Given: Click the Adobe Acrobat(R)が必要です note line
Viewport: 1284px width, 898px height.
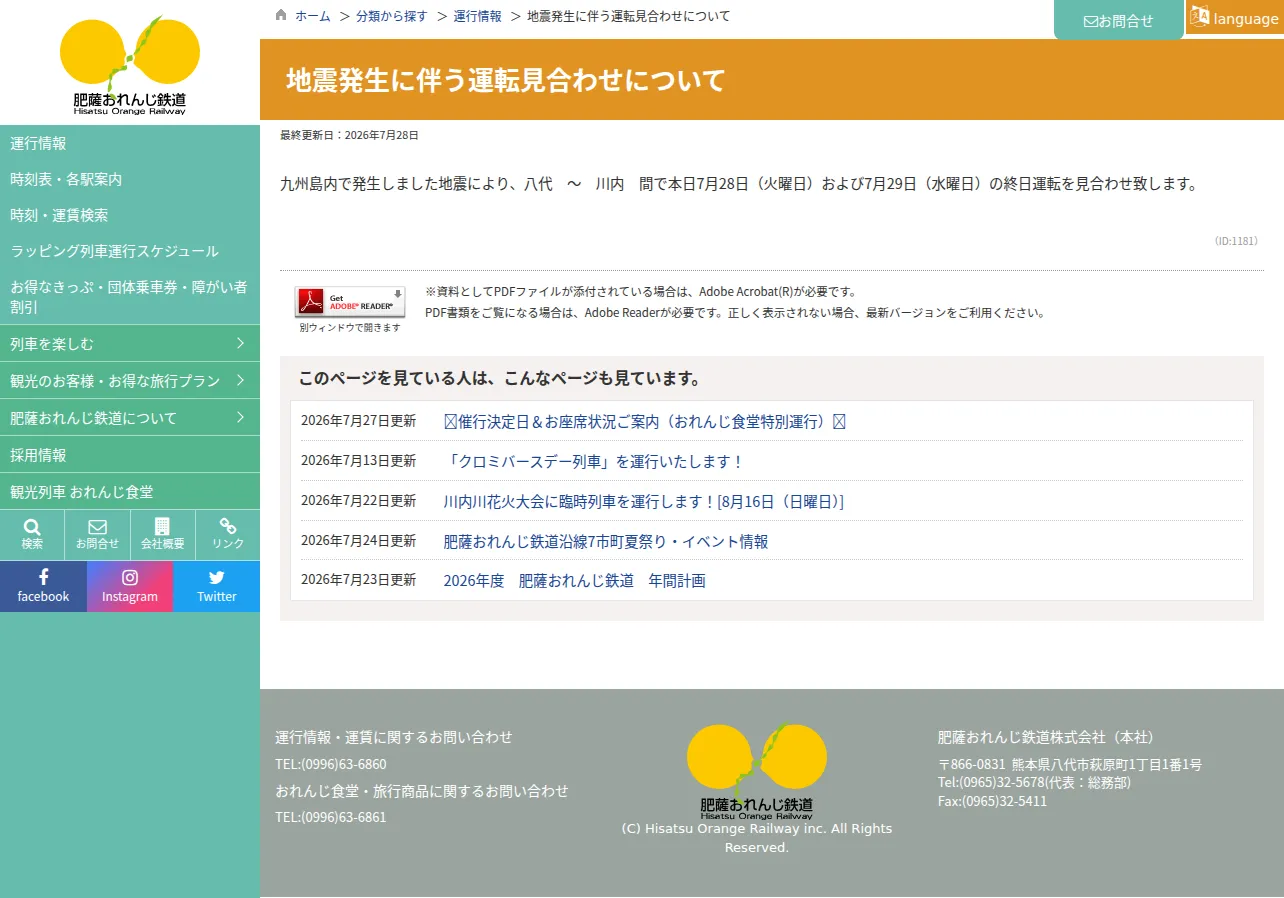Looking at the screenshot, I should point(642,292).
